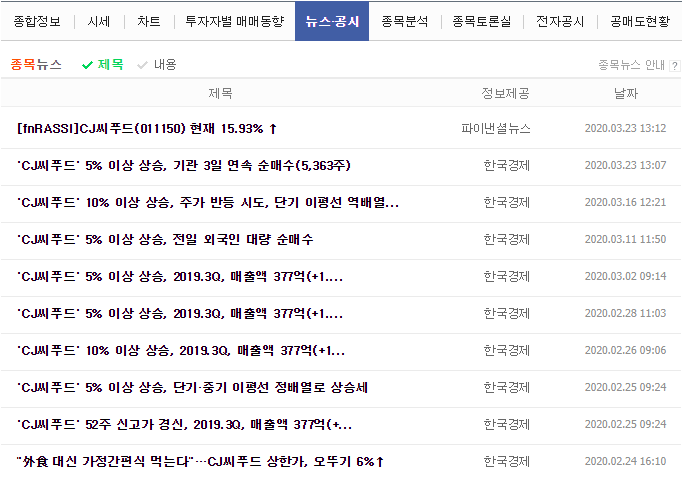Click the 정보제공 column header
Viewport: 683px width, 489px height.
pos(505,93)
